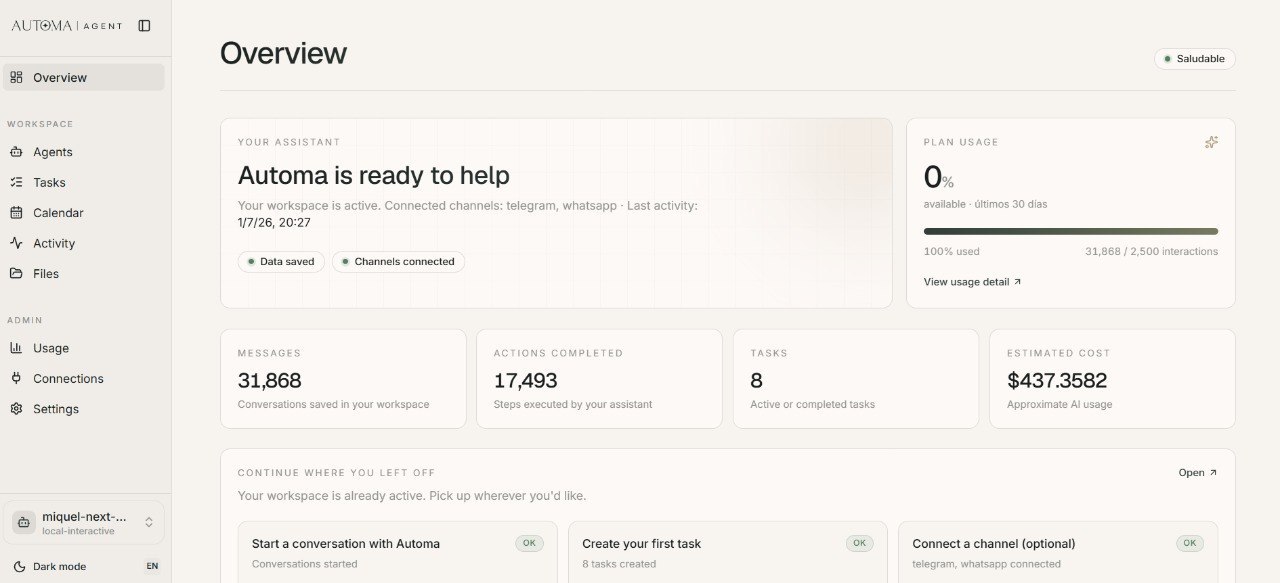Image resolution: width=1280 pixels, height=583 pixels.
Task: Click the Open link in Continue section
Action: pos(1198,473)
